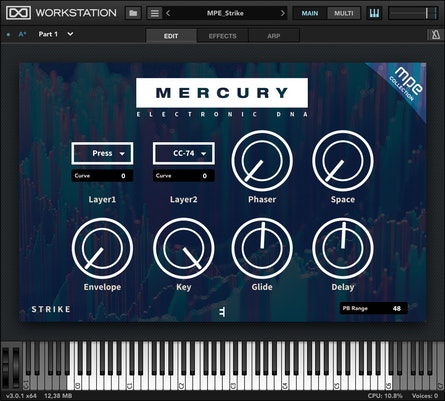Switch to MULTI view

(x=344, y=13)
